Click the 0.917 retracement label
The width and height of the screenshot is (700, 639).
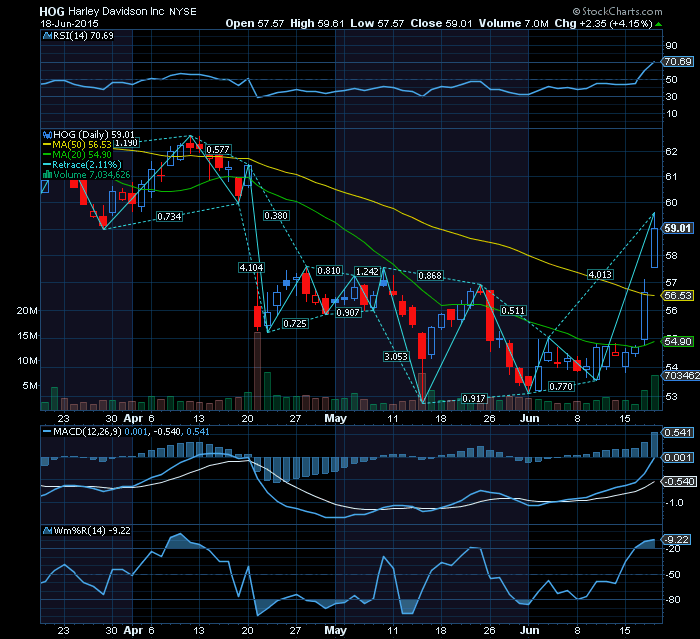click(x=474, y=398)
